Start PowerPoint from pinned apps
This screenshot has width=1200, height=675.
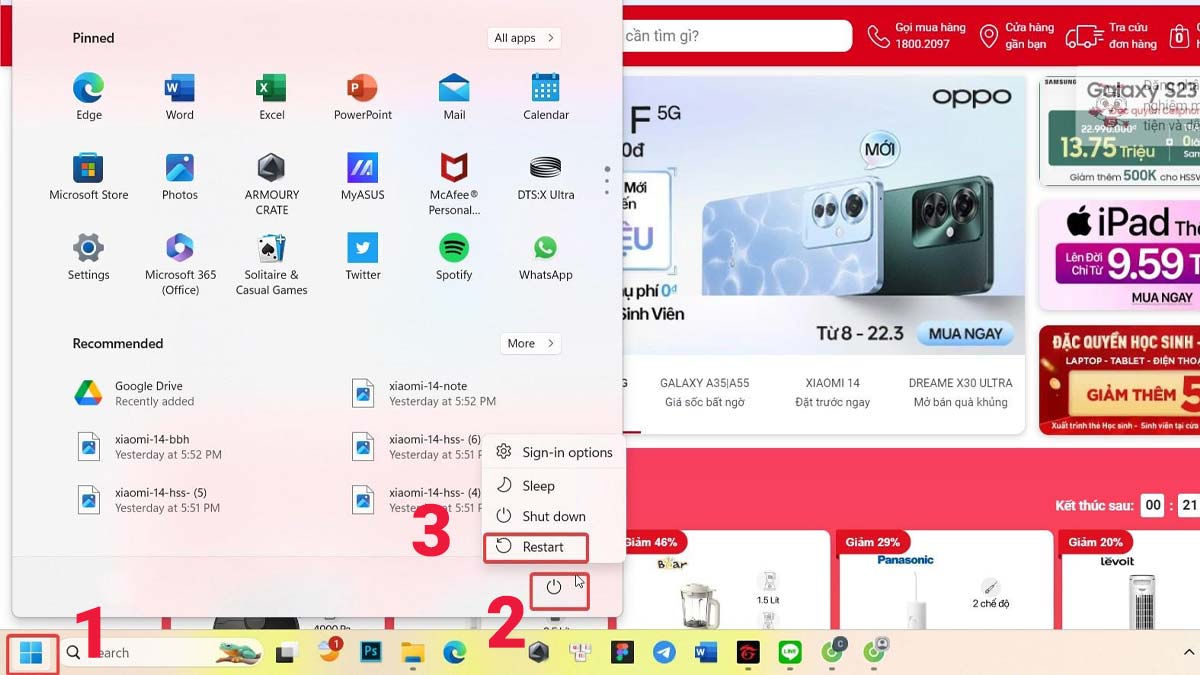click(x=363, y=97)
